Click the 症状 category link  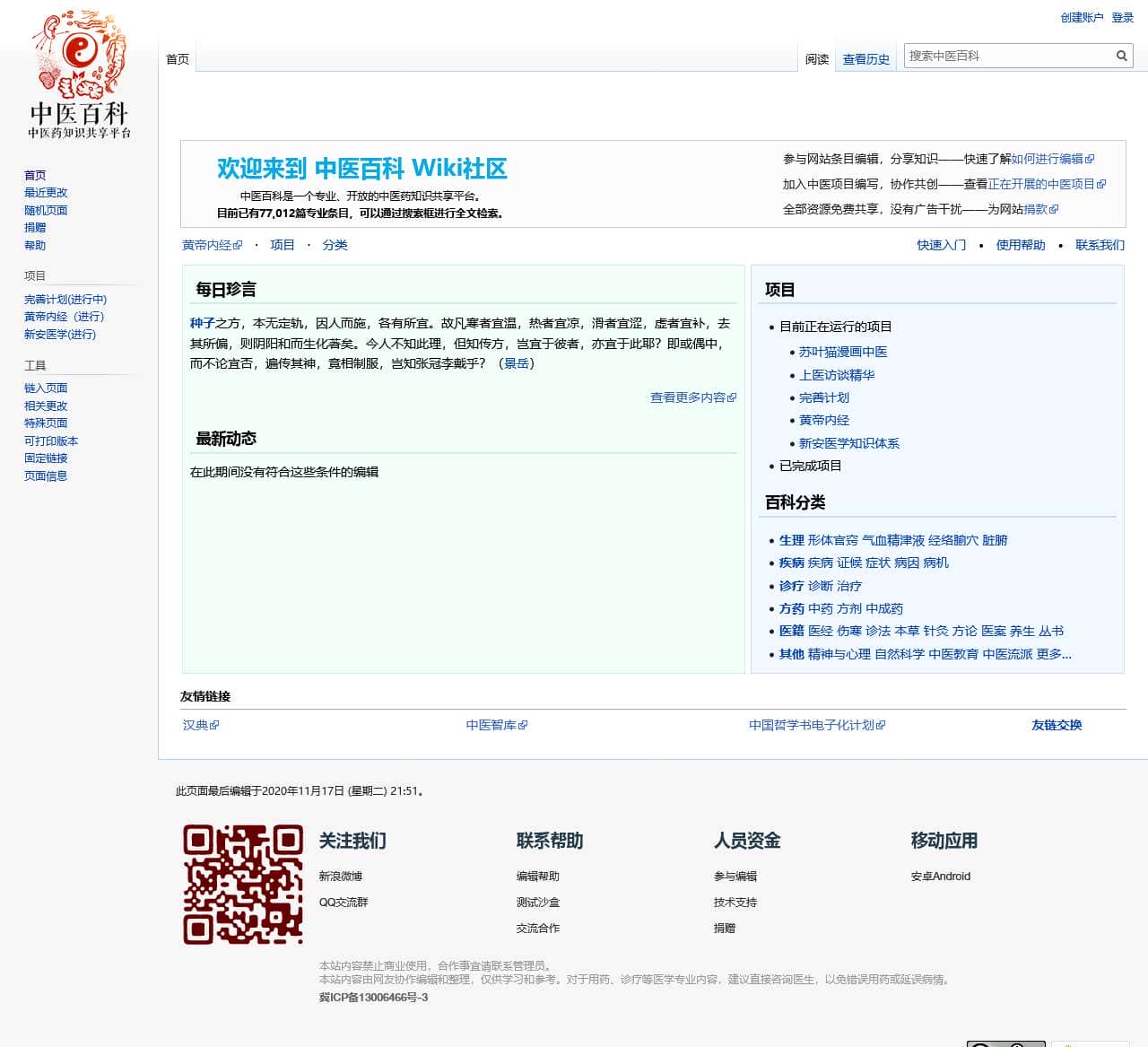(878, 563)
